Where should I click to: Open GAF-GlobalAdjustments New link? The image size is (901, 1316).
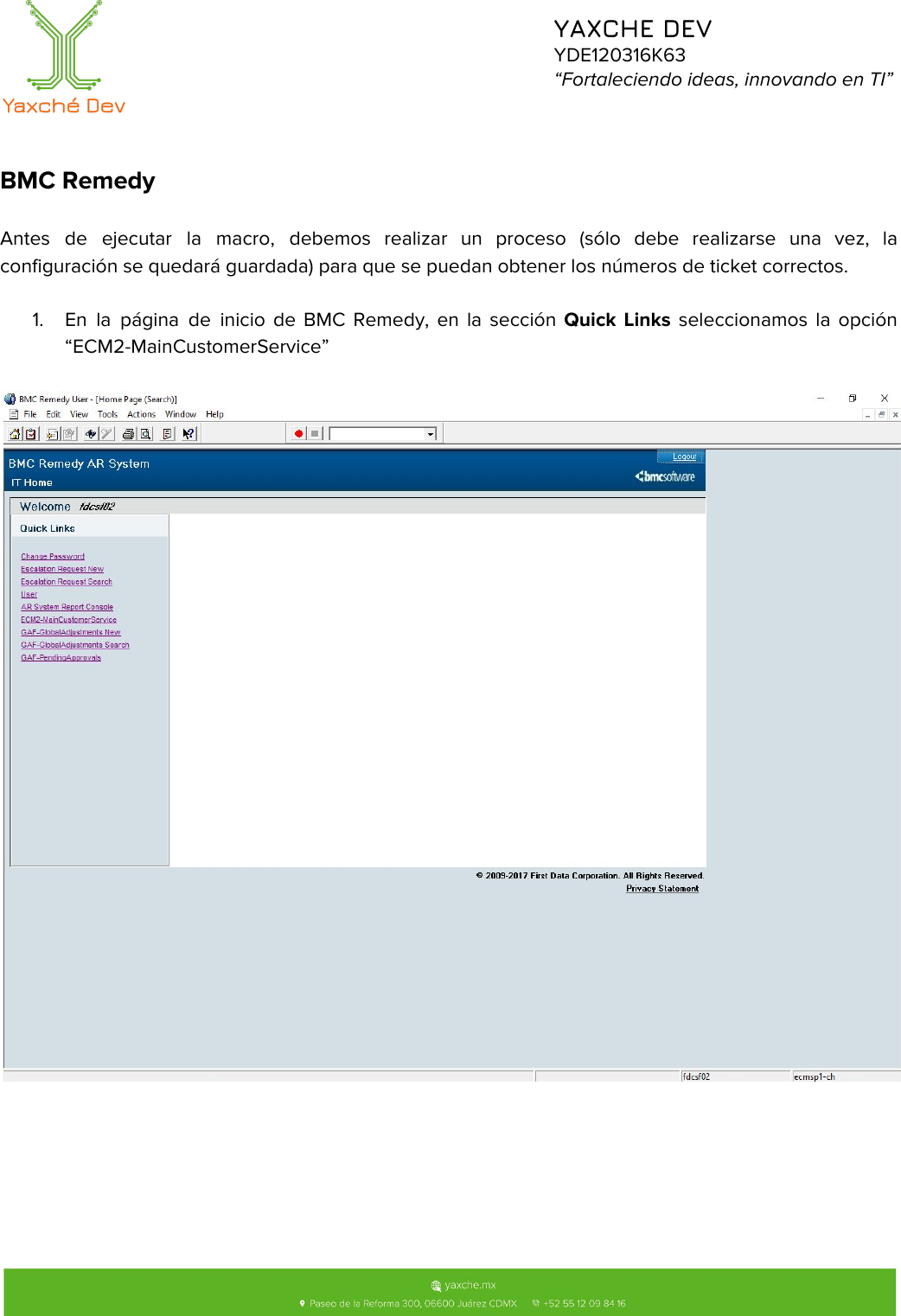point(71,632)
